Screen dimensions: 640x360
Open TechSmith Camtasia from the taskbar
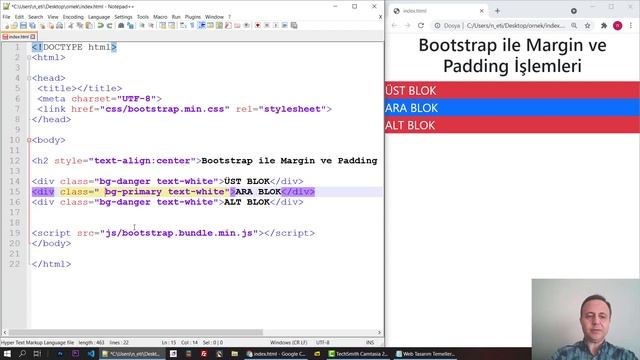pyautogui.click(x=358, y=354)
